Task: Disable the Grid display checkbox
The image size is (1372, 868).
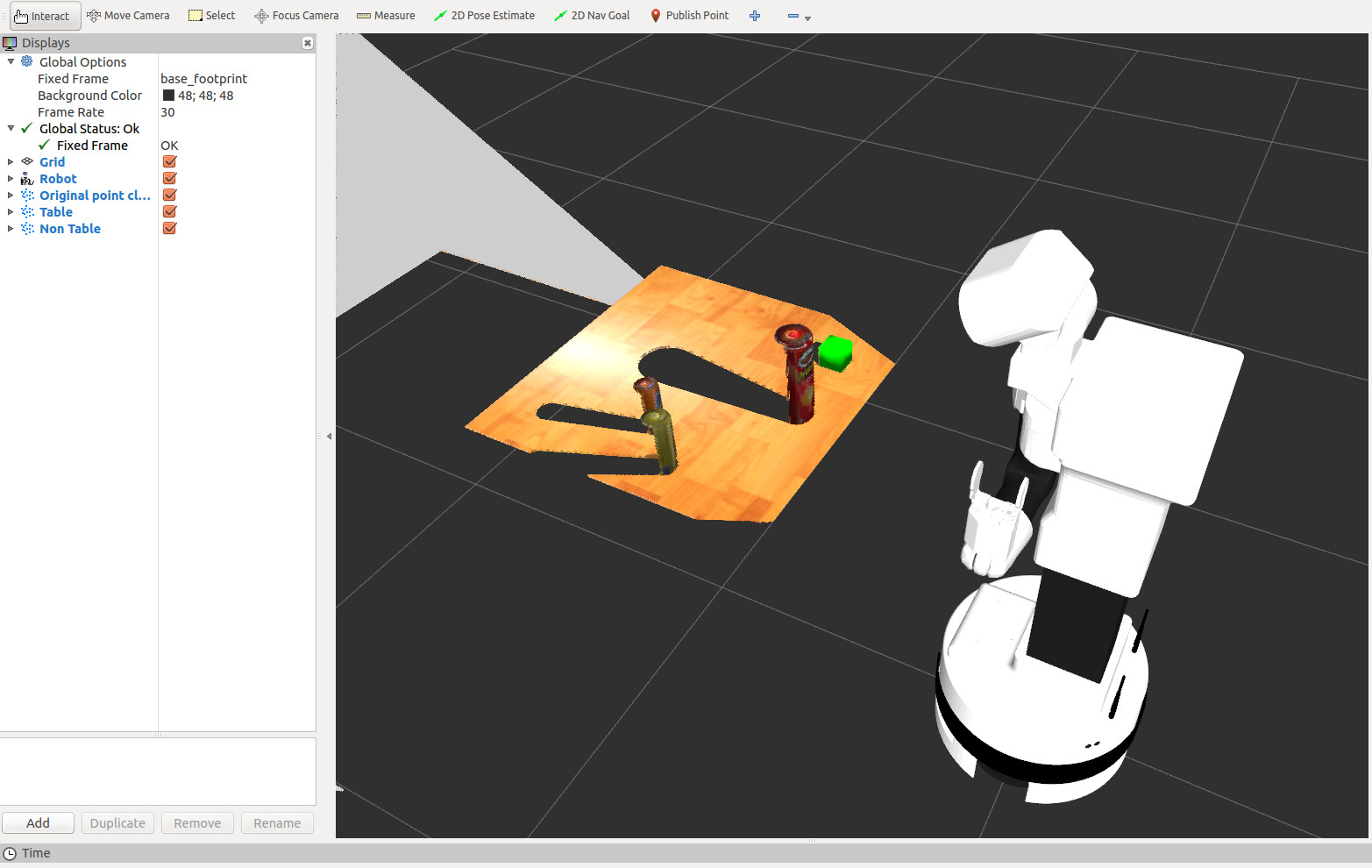Action: click(170, 162)
